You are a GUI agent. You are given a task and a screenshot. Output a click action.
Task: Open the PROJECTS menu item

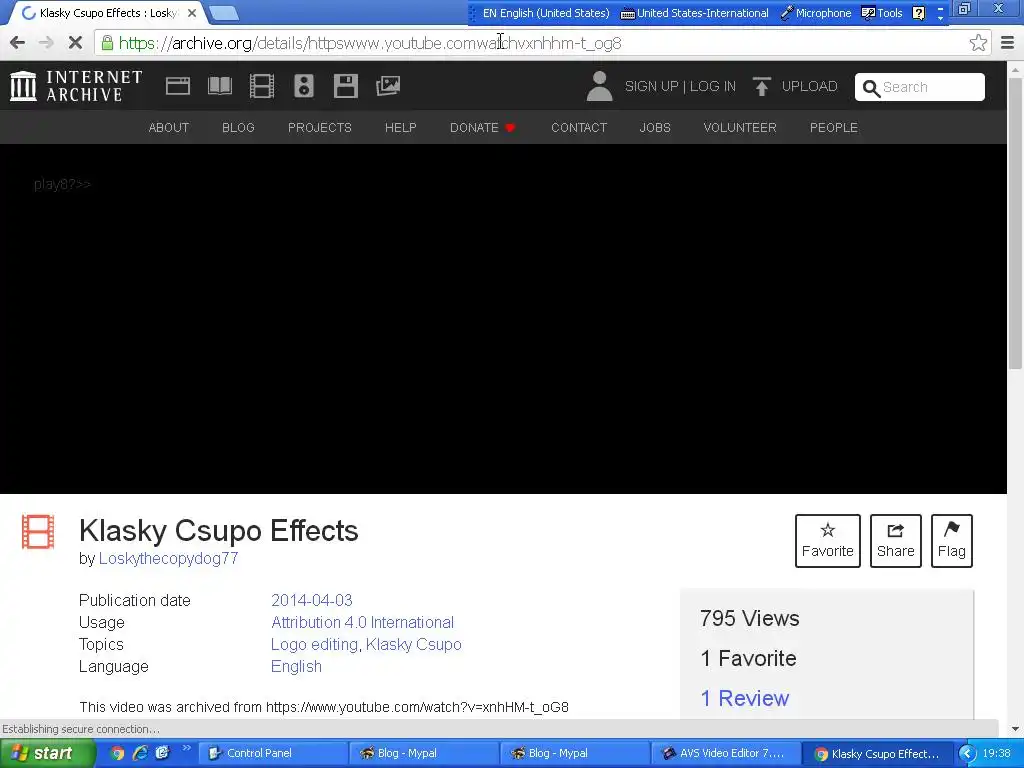click(319, 127)
